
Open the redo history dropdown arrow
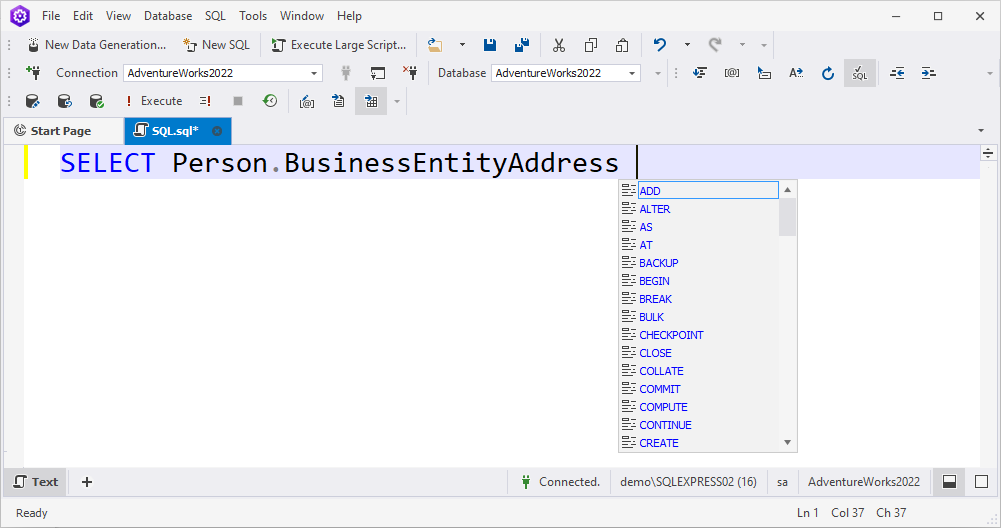(x=742, y=45)
